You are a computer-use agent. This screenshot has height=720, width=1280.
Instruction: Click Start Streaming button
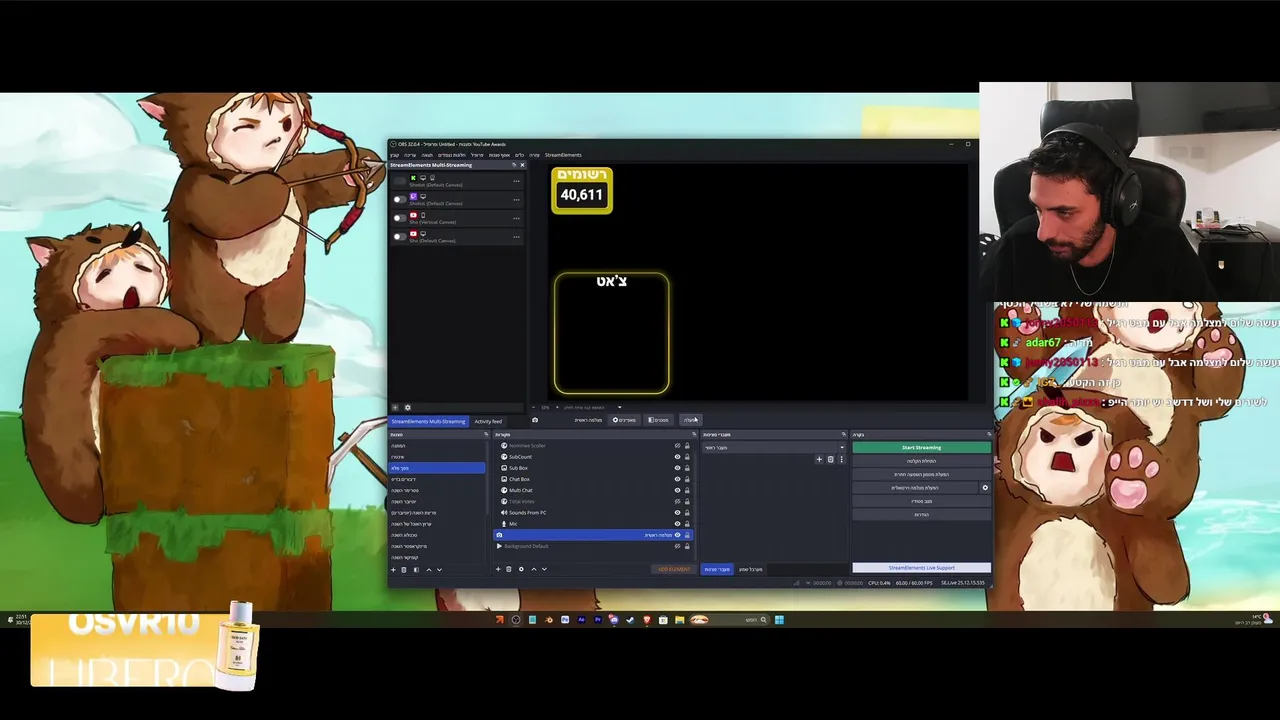coord(921,447)
